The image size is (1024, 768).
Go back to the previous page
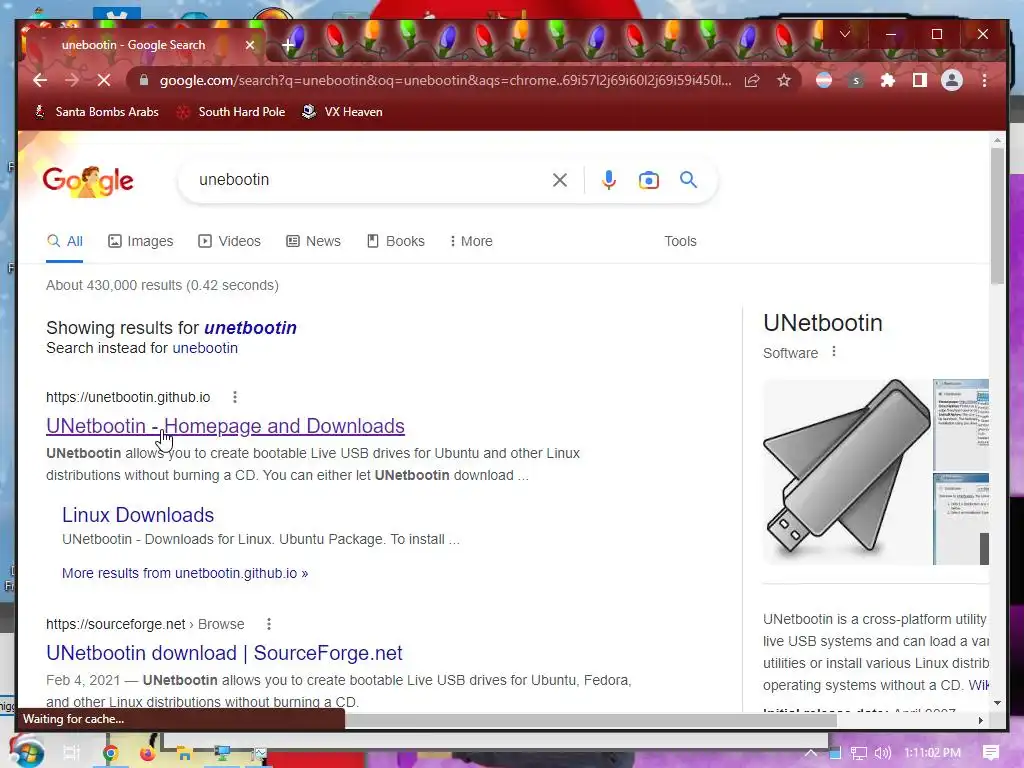click(x=40, y=80)
